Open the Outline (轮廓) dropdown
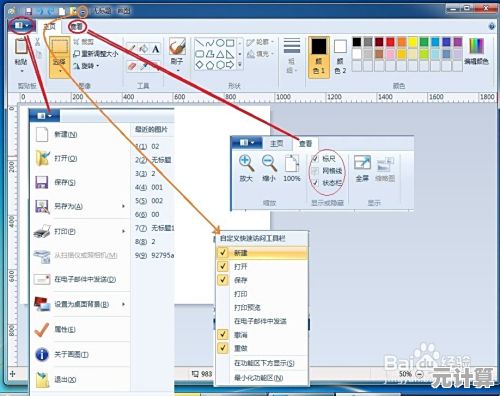 [260, 42]
